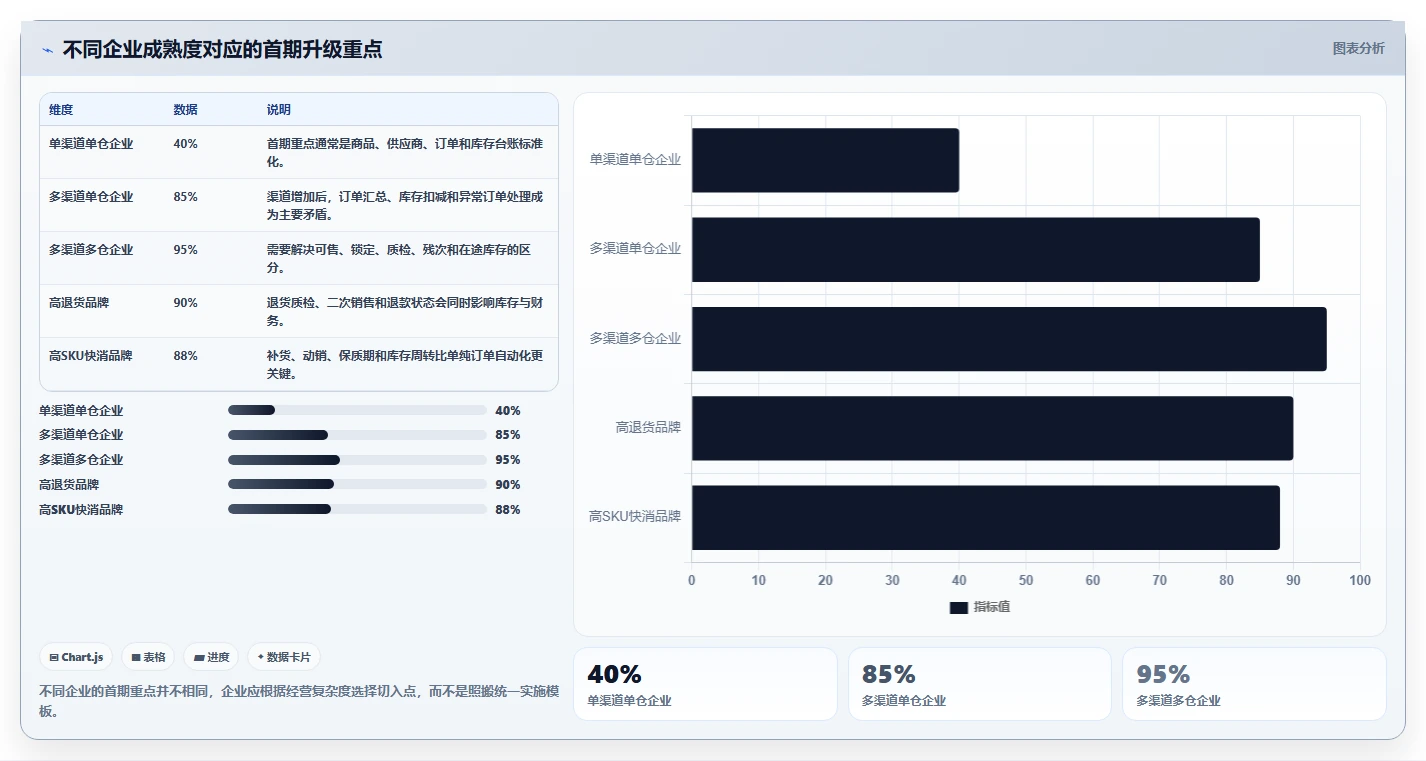Click the 单渠道单仓企业 bar in the chart
This screenshot has width=1426, height=761.
[x=825, y=160]
